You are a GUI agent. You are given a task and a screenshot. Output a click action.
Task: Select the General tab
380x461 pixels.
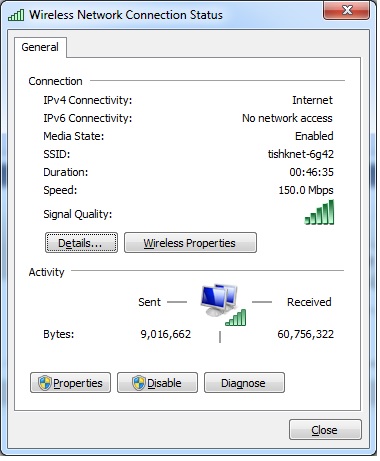point(40,47)
